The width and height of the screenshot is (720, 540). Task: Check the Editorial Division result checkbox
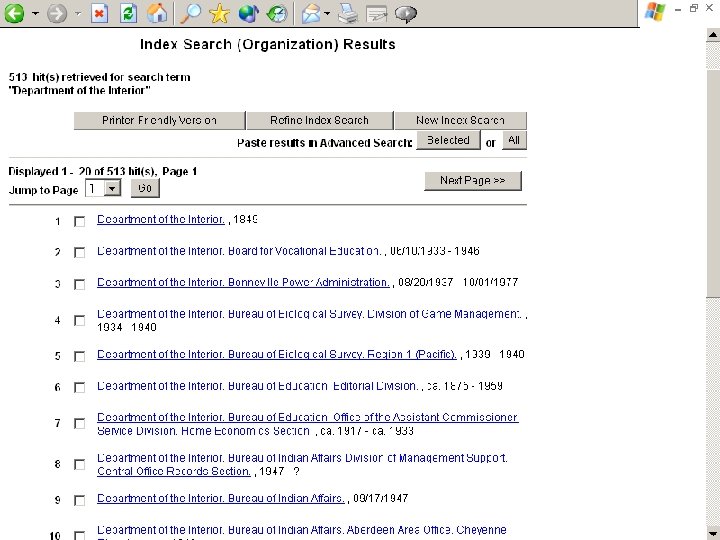pyautogui.click(x=79, y=388)
